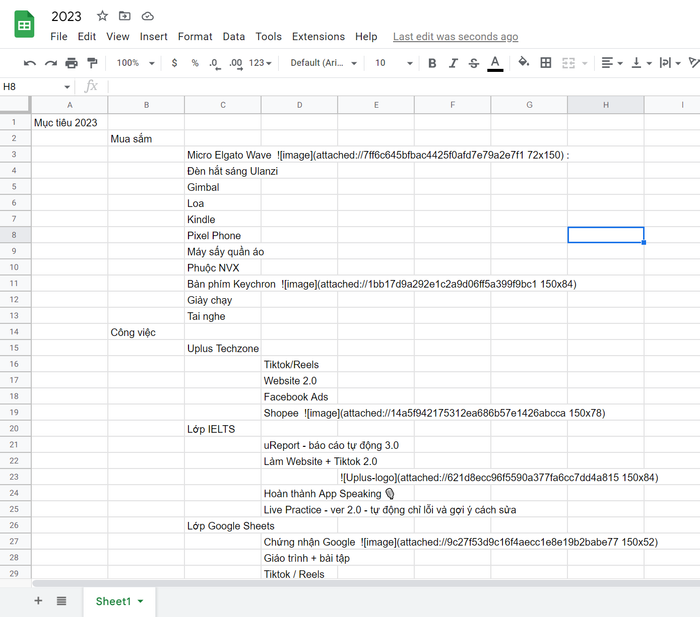The height and width of the screenshot is (617, 700).
Task: Click the 2023 document title
Action: (67, 17)
